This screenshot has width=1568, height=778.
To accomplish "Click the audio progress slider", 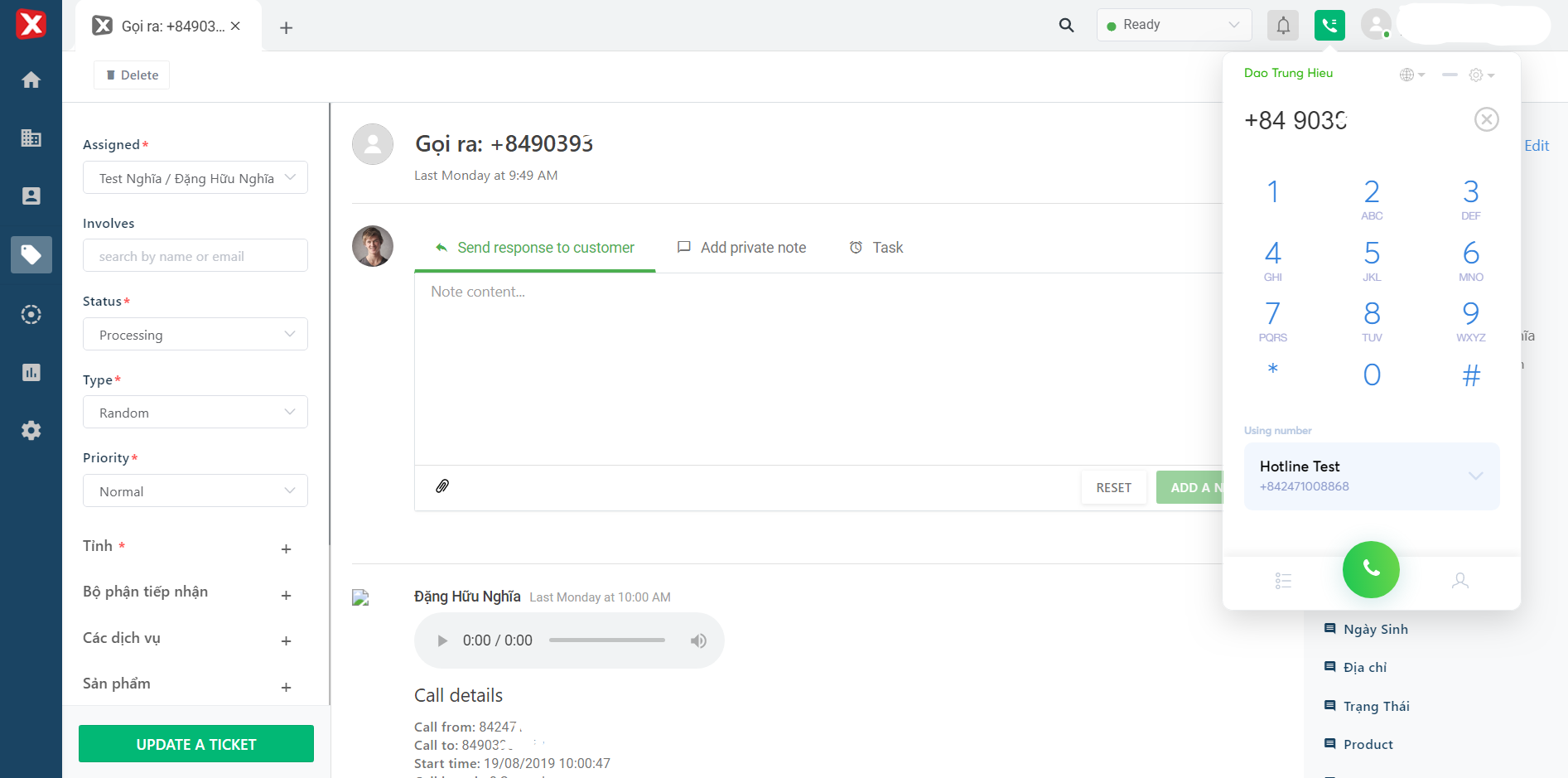I will (607, 640).
